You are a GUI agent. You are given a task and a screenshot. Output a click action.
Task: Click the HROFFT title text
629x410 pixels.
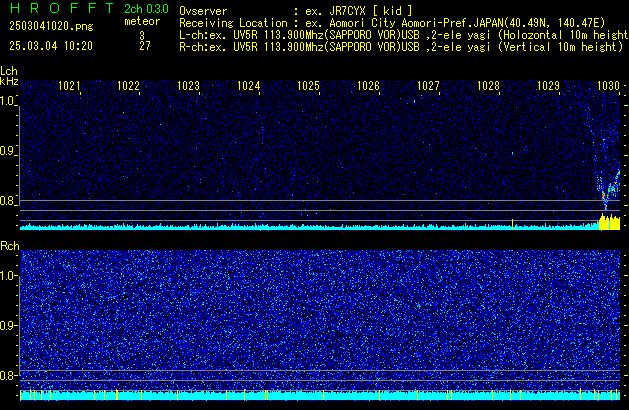[x=62, y=8]
